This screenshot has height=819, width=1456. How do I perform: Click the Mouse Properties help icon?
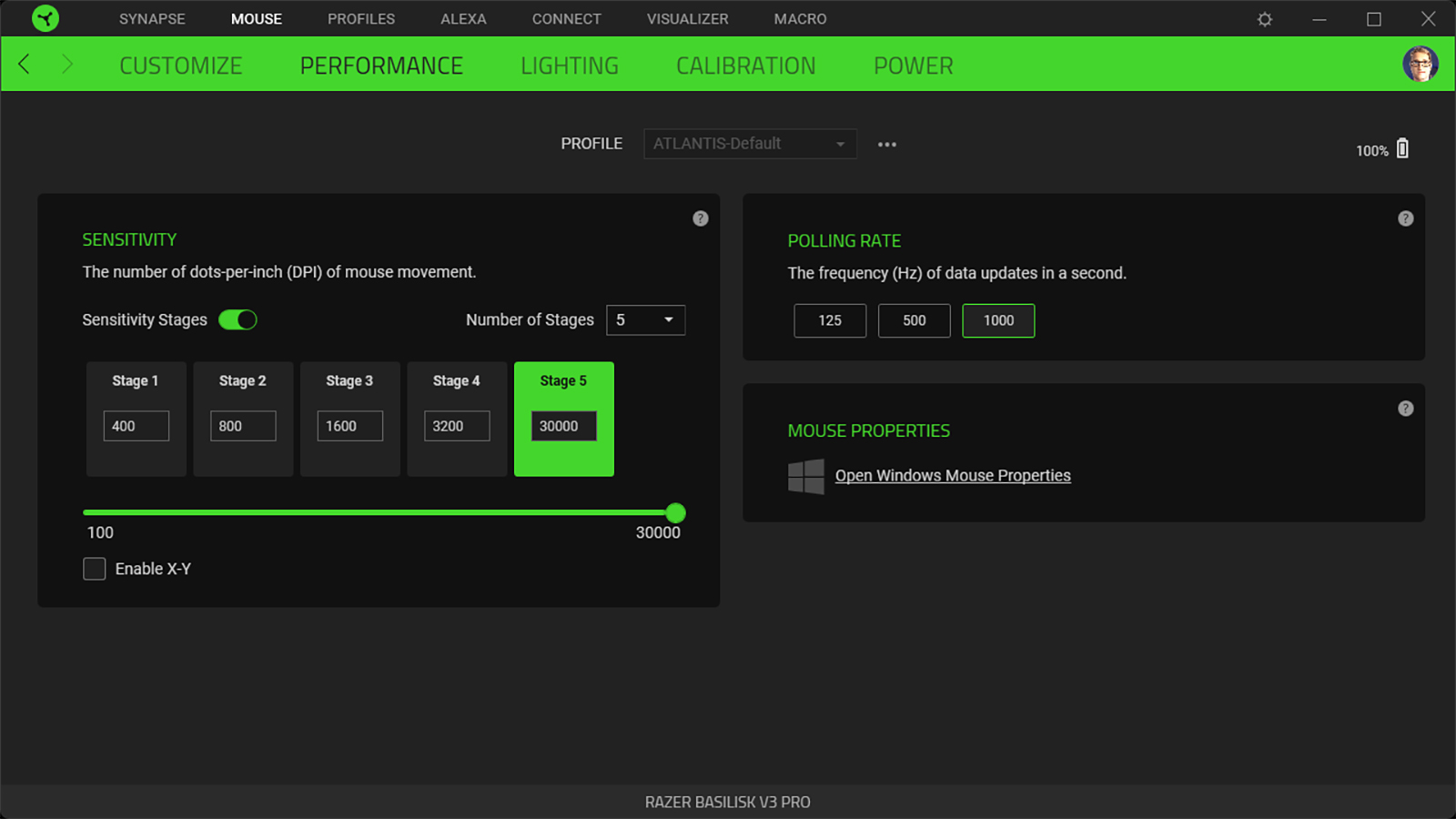pos(1405,409)
